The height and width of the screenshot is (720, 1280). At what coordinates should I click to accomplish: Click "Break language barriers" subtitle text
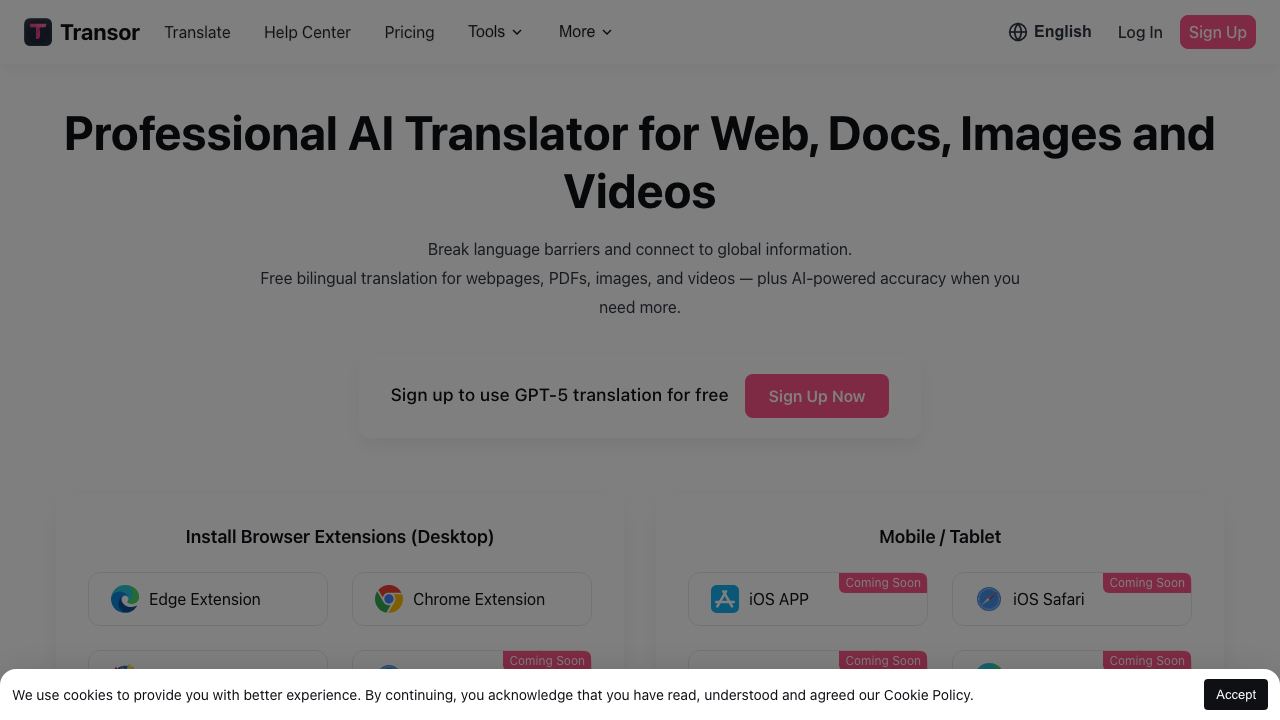pyautogui.click(x=640, y=249)
